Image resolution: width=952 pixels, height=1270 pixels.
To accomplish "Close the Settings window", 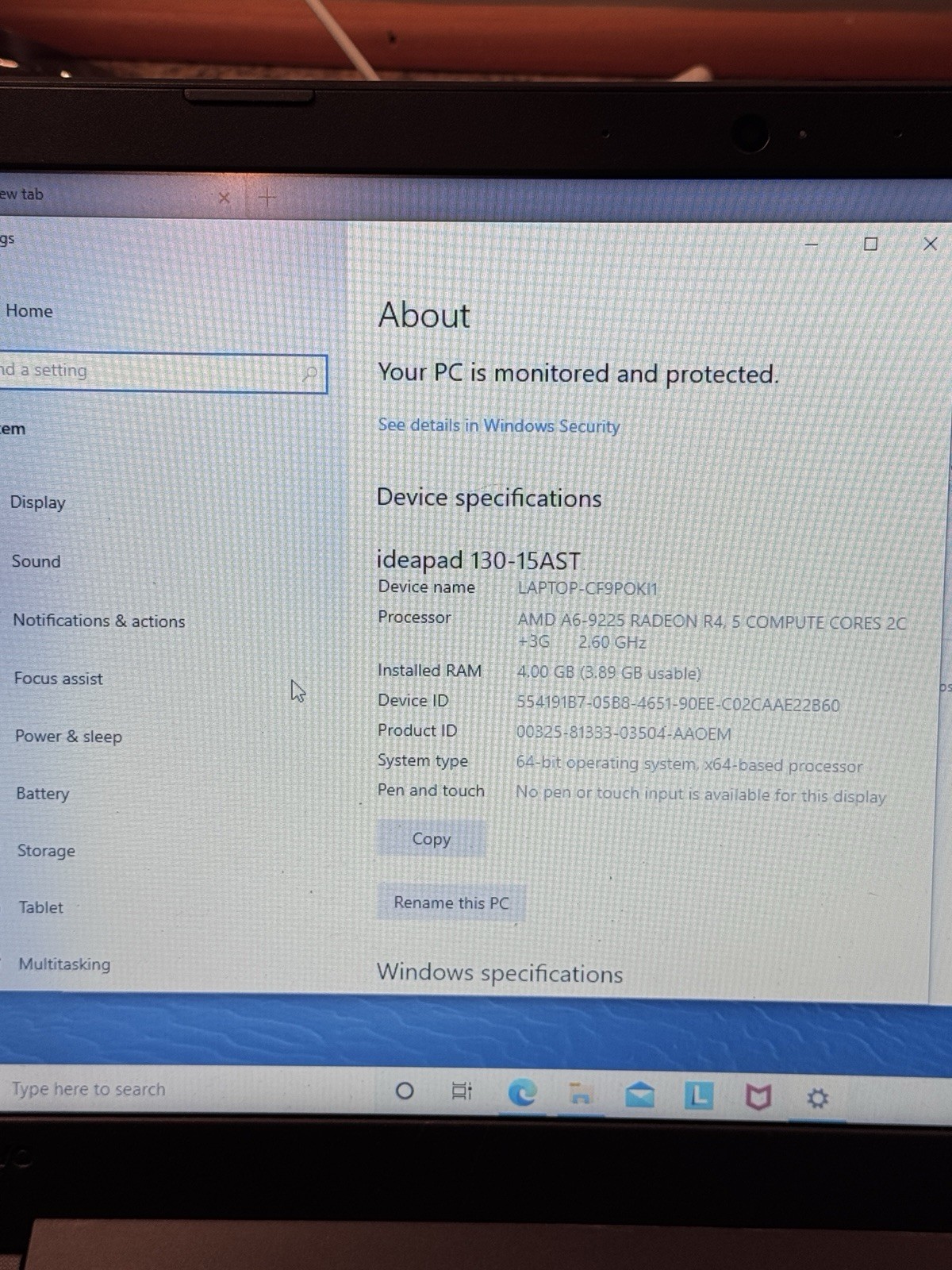I will click(931, 244).
